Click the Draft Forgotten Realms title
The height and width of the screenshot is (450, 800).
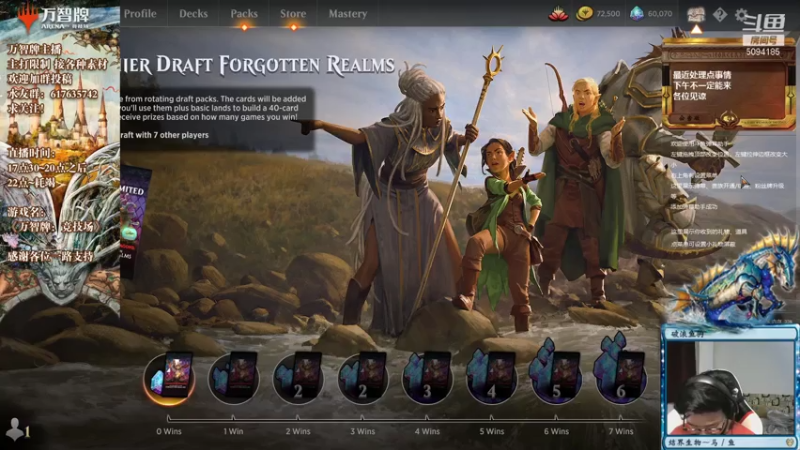click(x=258, y=65)
